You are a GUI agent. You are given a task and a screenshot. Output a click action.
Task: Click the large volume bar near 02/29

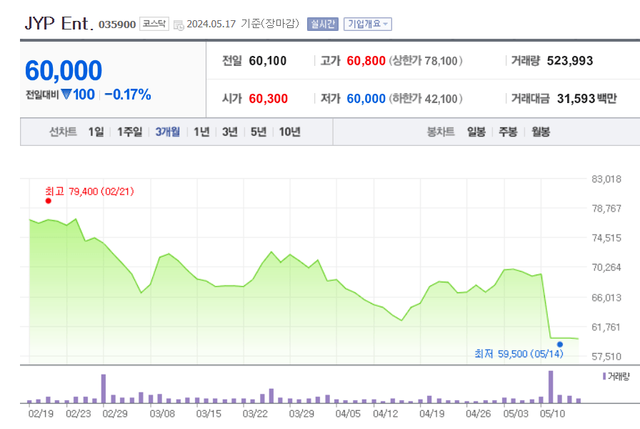point(104,388)
